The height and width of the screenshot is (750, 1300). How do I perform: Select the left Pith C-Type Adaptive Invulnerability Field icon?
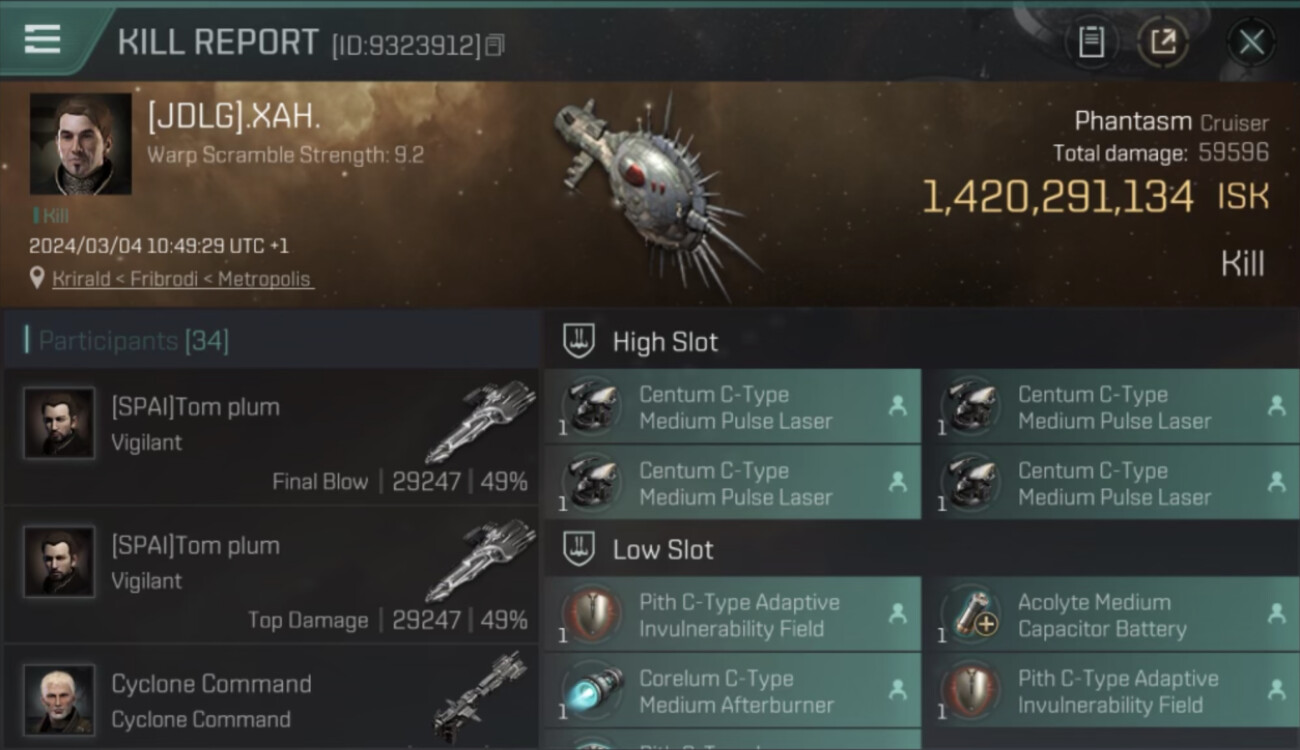[591, 615]
